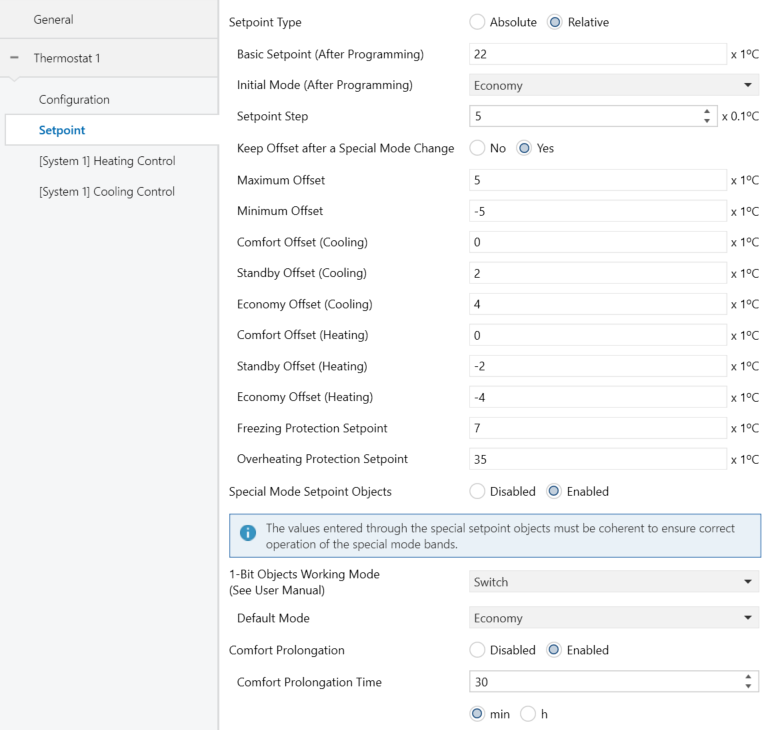Open the 1-Bit Objects Working Mode dropdown
Screen dimensions: 775x730
click(614, 582)
